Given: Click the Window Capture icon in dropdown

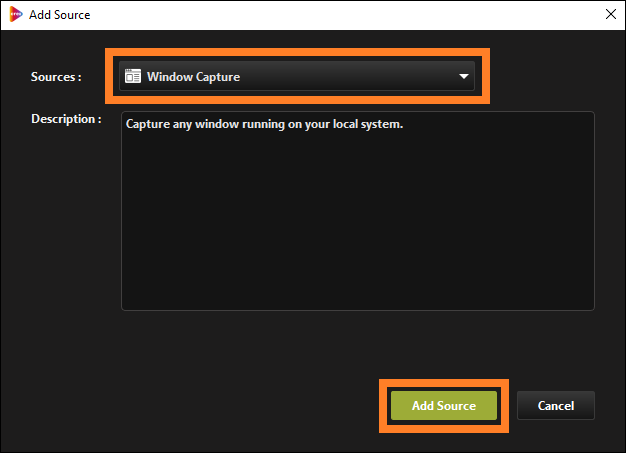Looking at the screenshot, I should (133, 76).
